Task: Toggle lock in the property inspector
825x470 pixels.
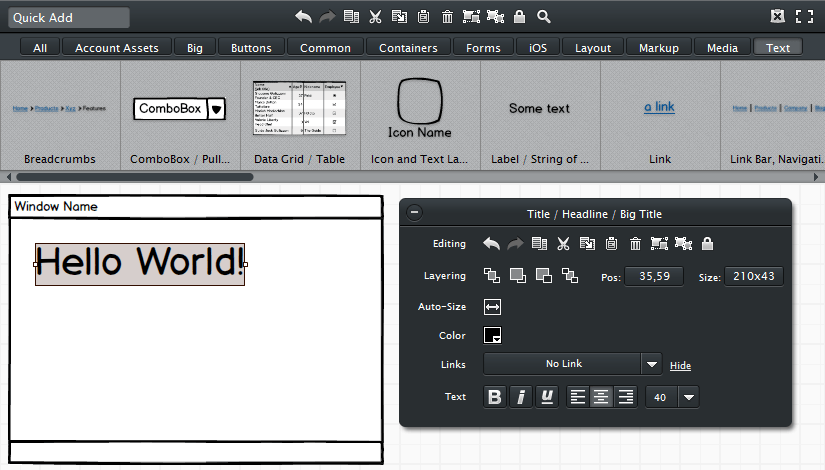Action: [x=708, y=244]
